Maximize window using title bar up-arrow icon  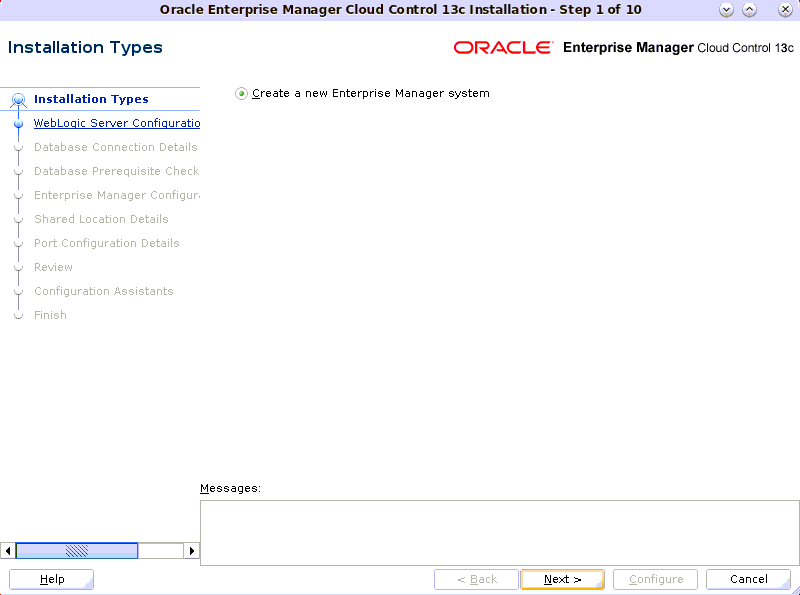click(749, 10)
